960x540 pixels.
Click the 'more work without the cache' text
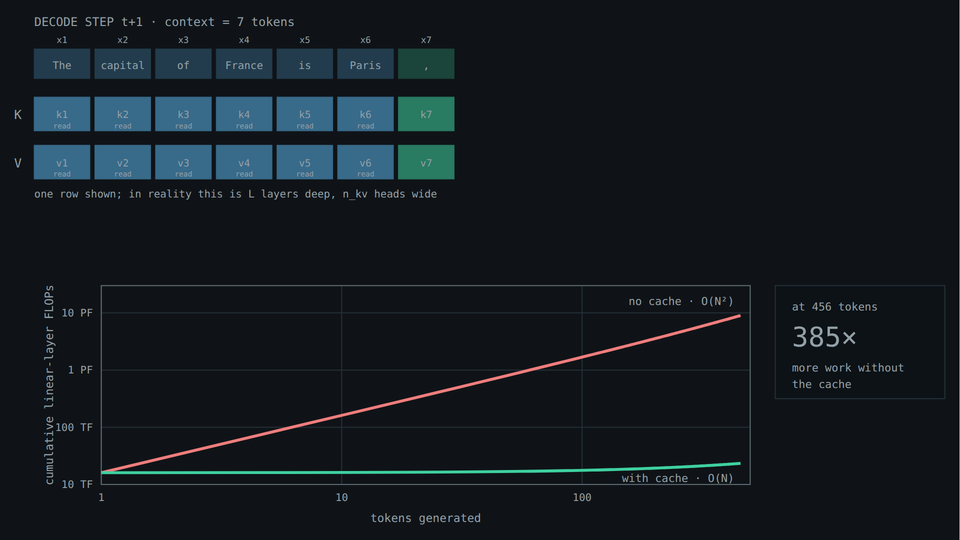click(x=848, y=376)
